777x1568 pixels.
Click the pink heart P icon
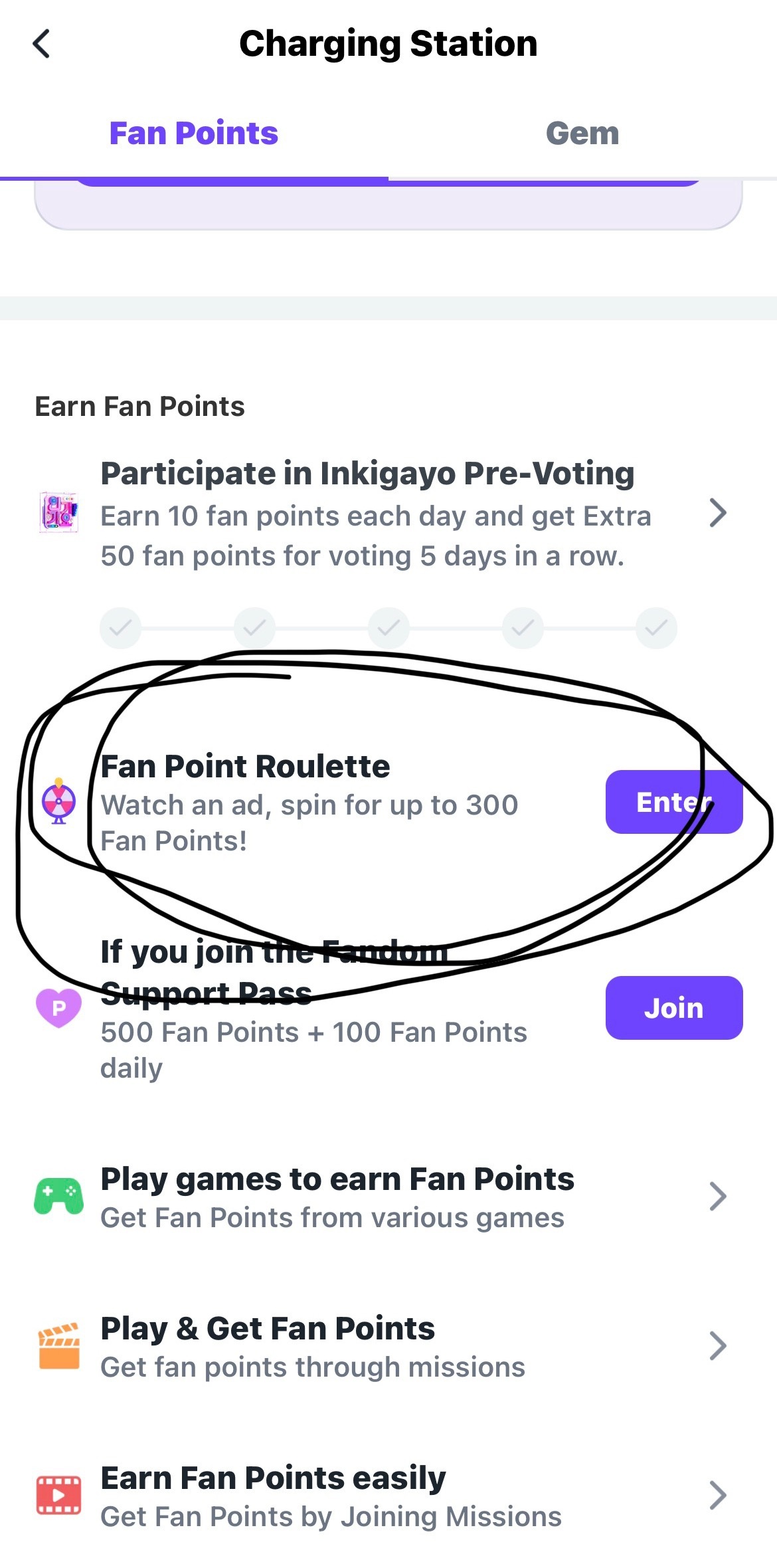pyautogui.click(x=58, y=1008)
